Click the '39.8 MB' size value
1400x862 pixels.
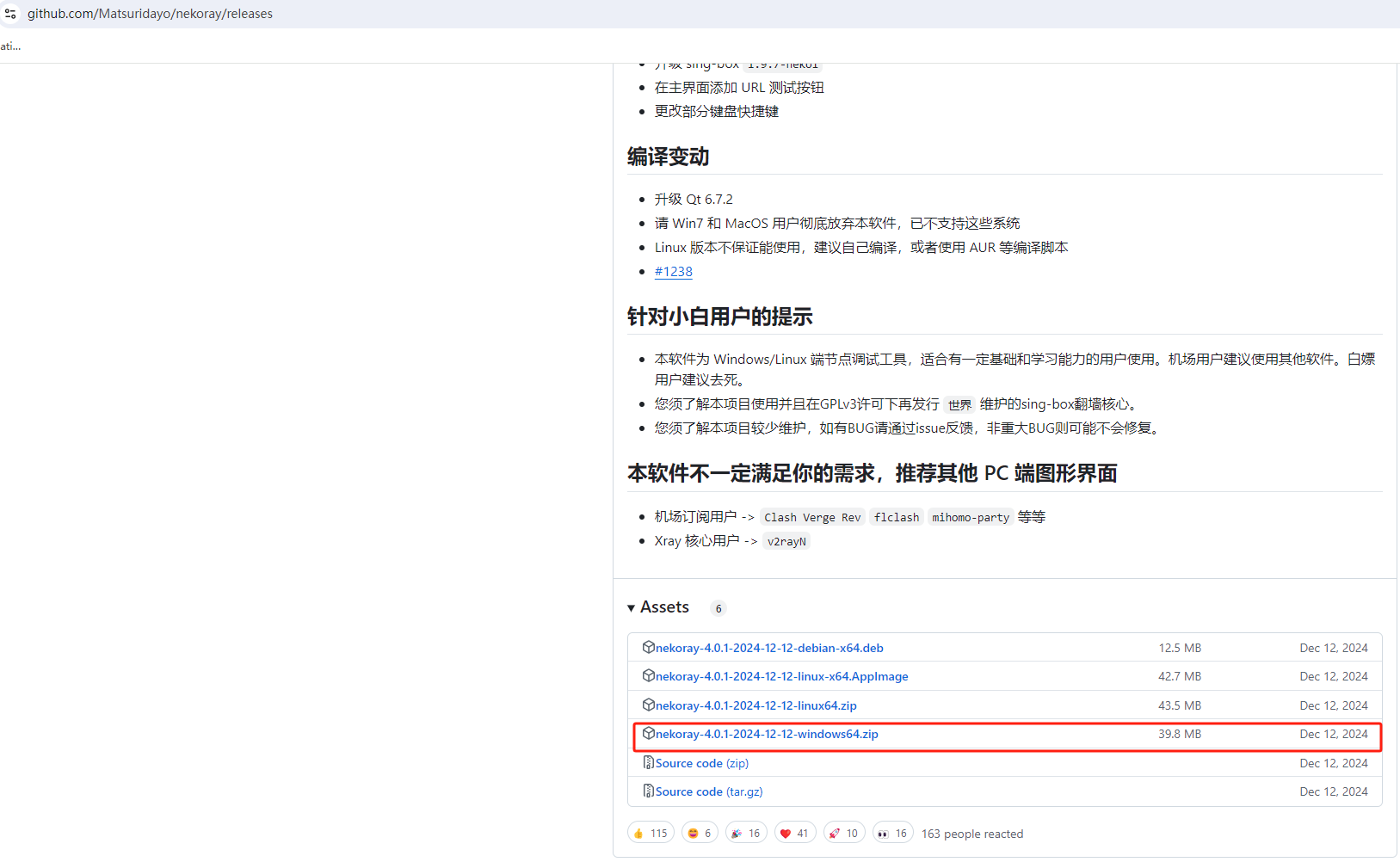1180,734
